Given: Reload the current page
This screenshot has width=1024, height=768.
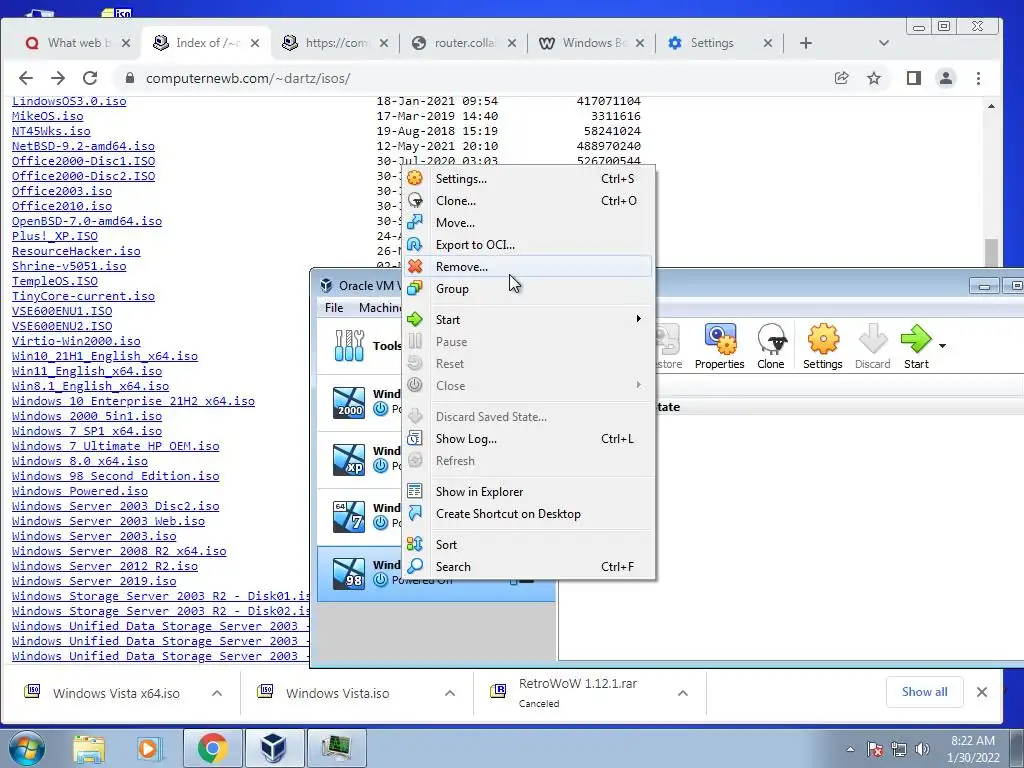Looking at the screenshot, I should (90, 78).
